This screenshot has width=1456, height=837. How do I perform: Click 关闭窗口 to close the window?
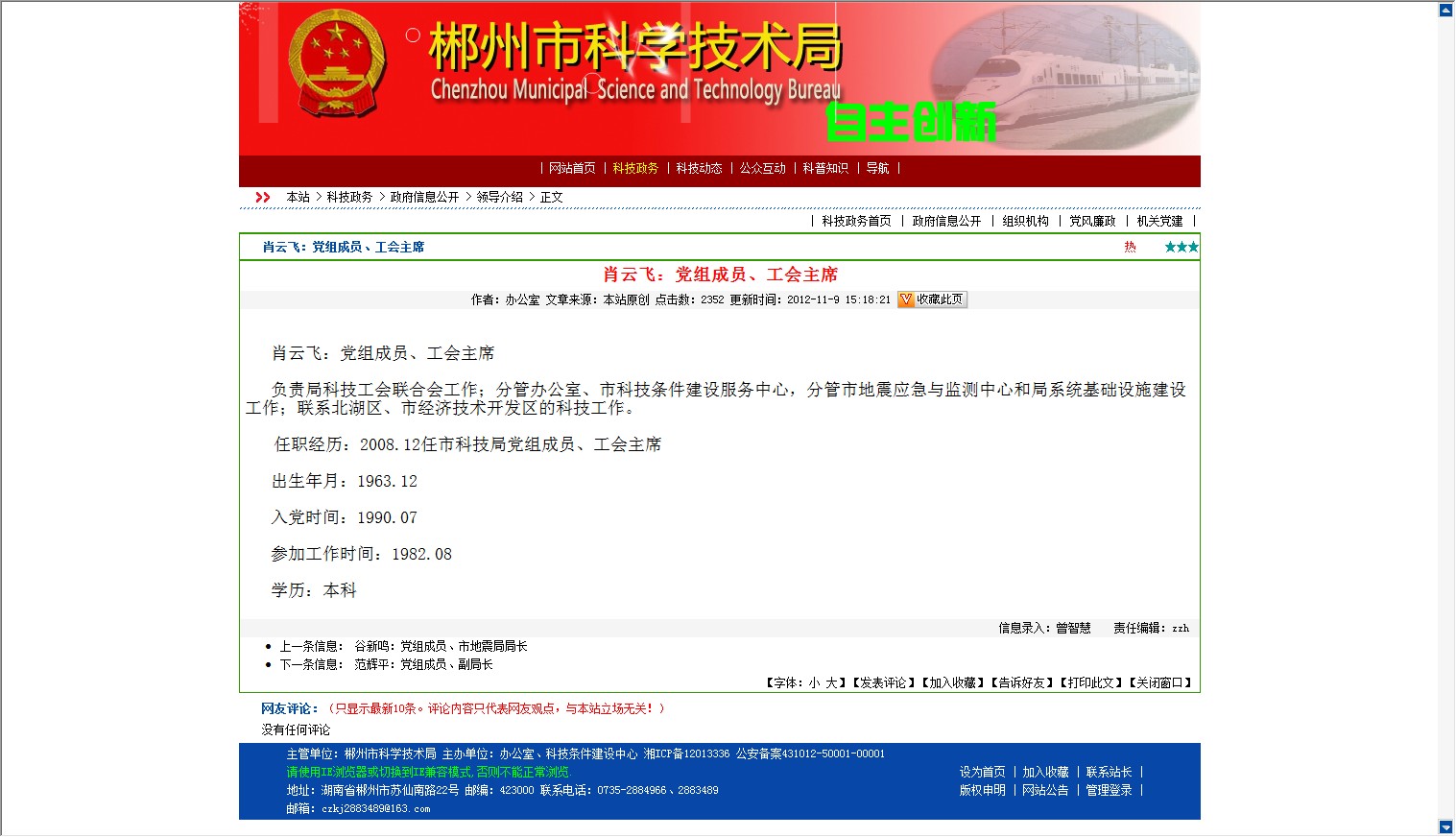click(1159, 682)
